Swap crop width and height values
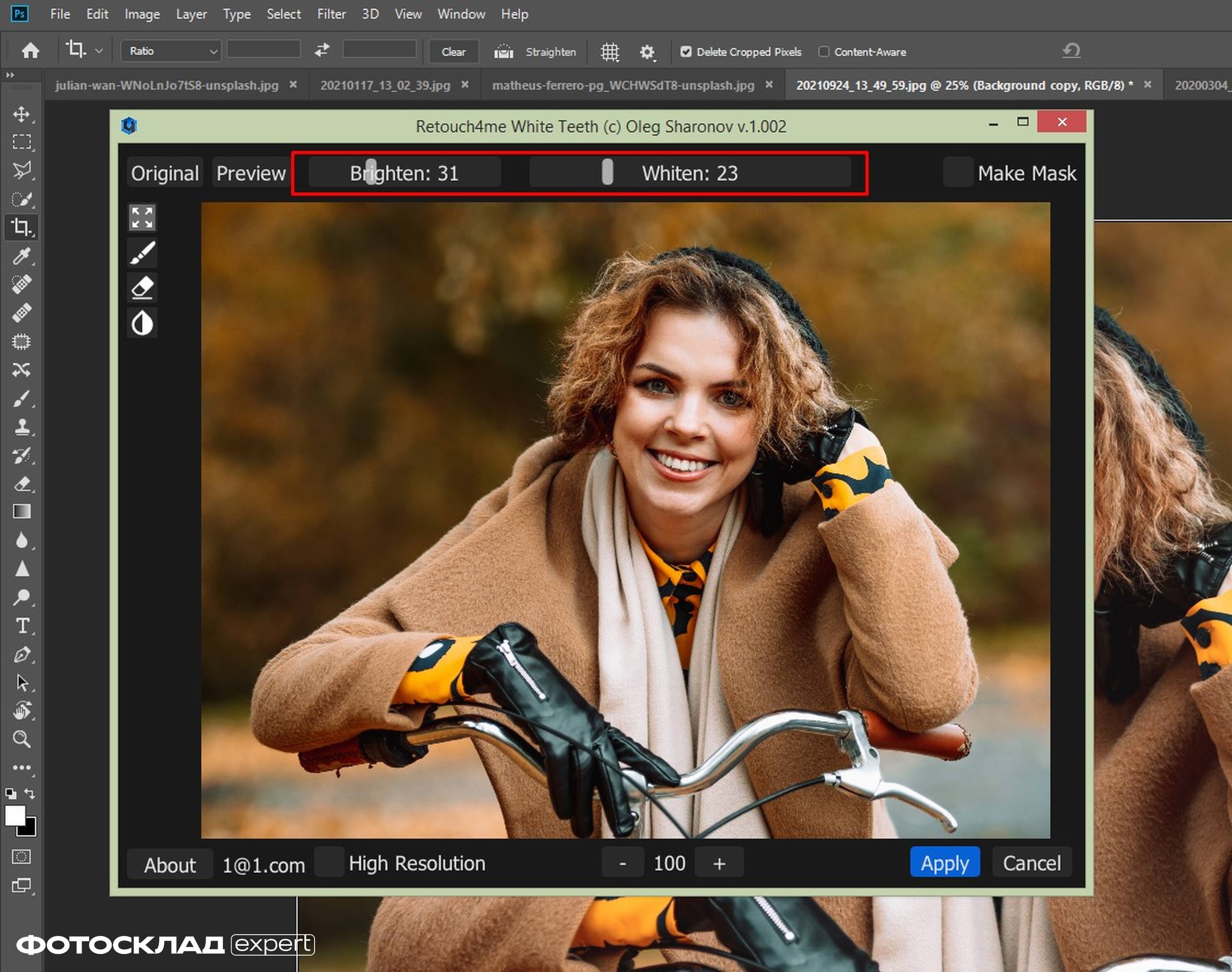This screenshot has height=972, width=1232. (322, 50)
